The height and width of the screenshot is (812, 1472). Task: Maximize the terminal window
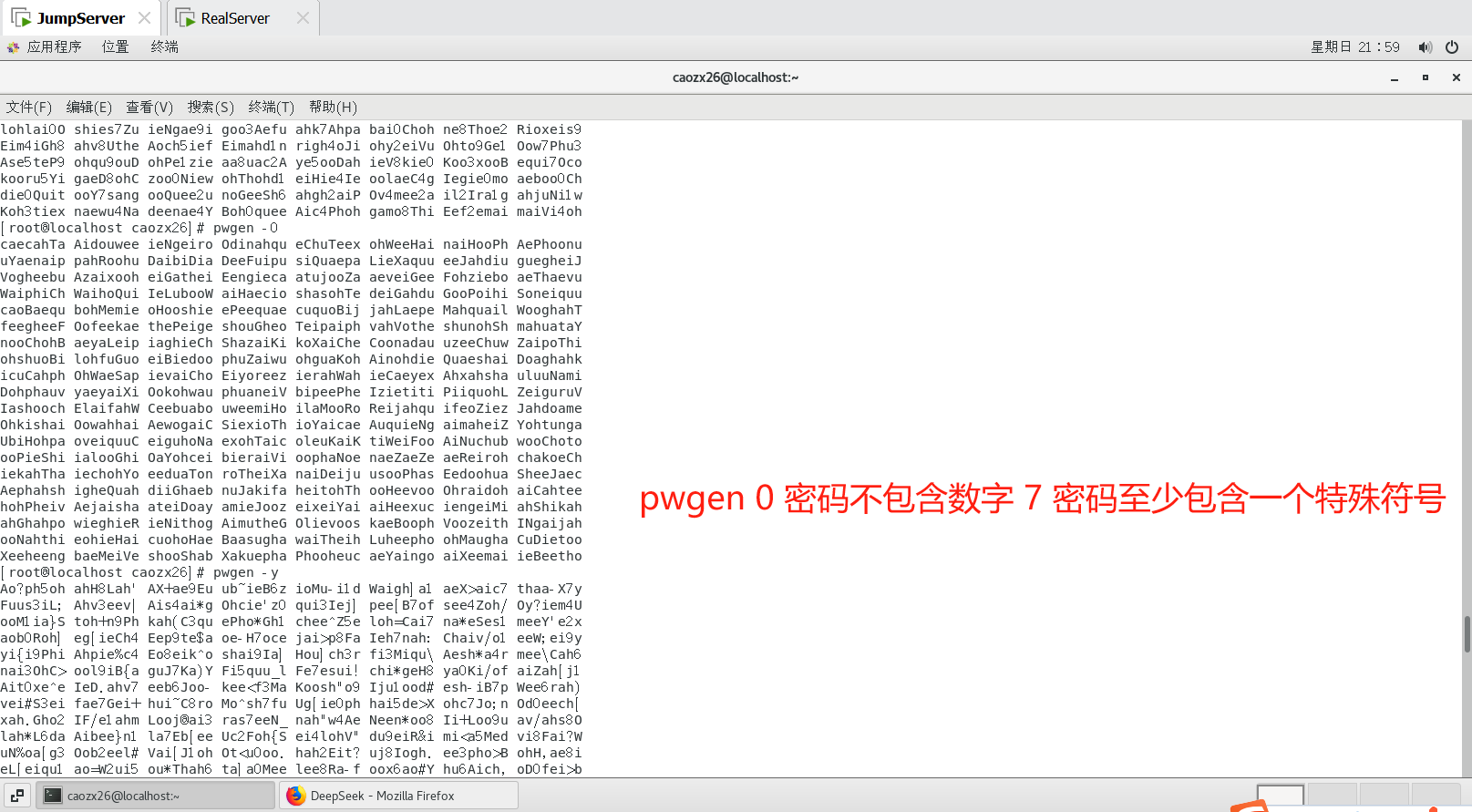tap(1426, 78)
